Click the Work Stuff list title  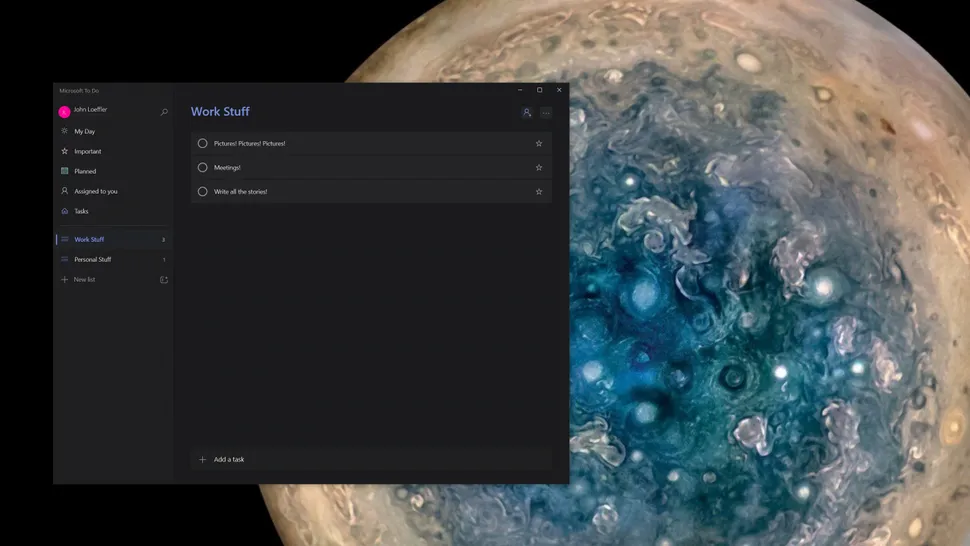pyautogui.click(x=220, y=111)
